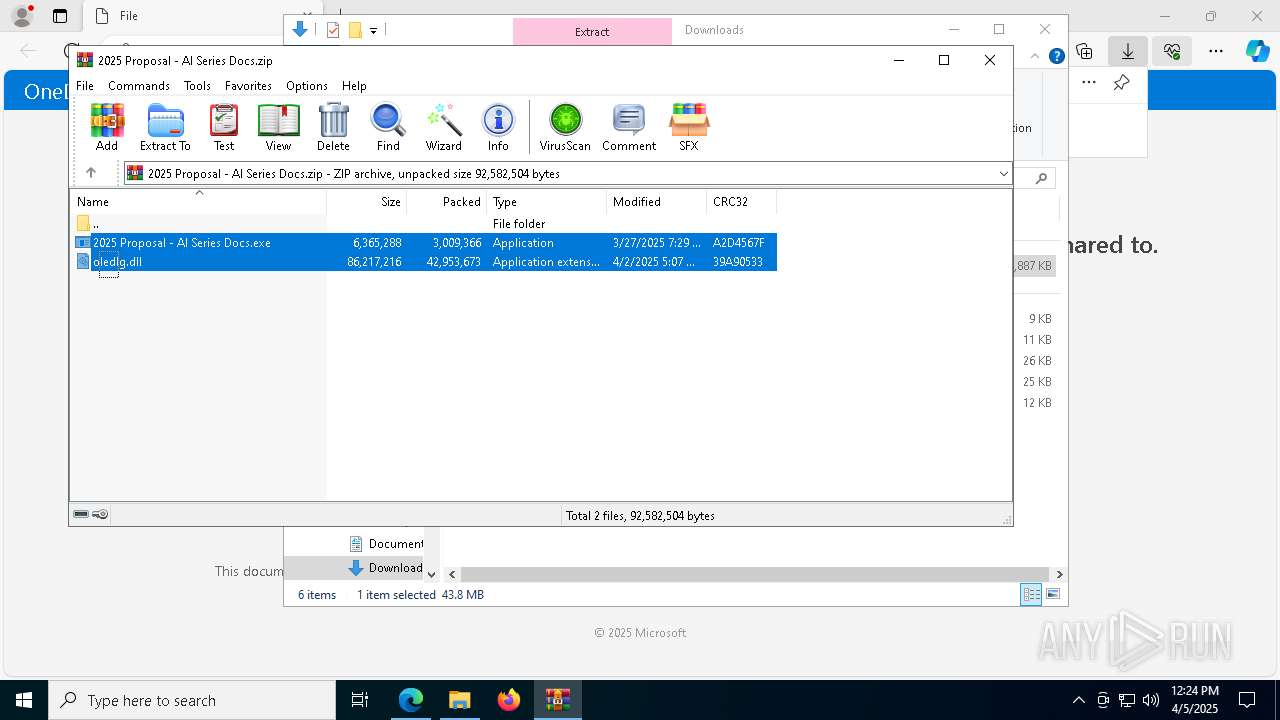Select Downloads in Explorer navigation pane
Viewport: 1280px width, 720px height.
[x=386, y=568]
